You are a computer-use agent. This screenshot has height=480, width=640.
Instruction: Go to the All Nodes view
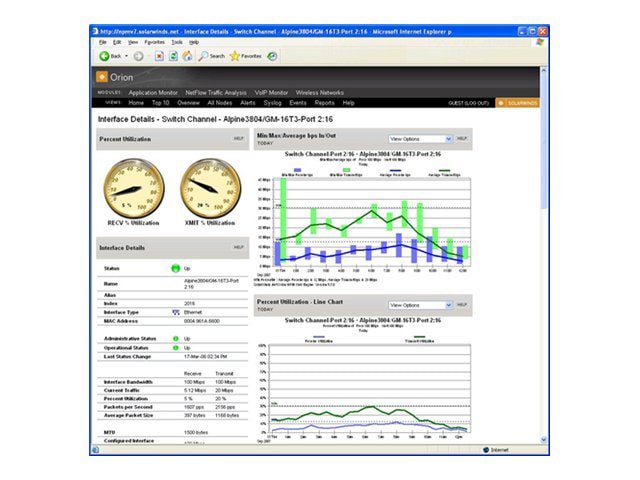[220, 103]
